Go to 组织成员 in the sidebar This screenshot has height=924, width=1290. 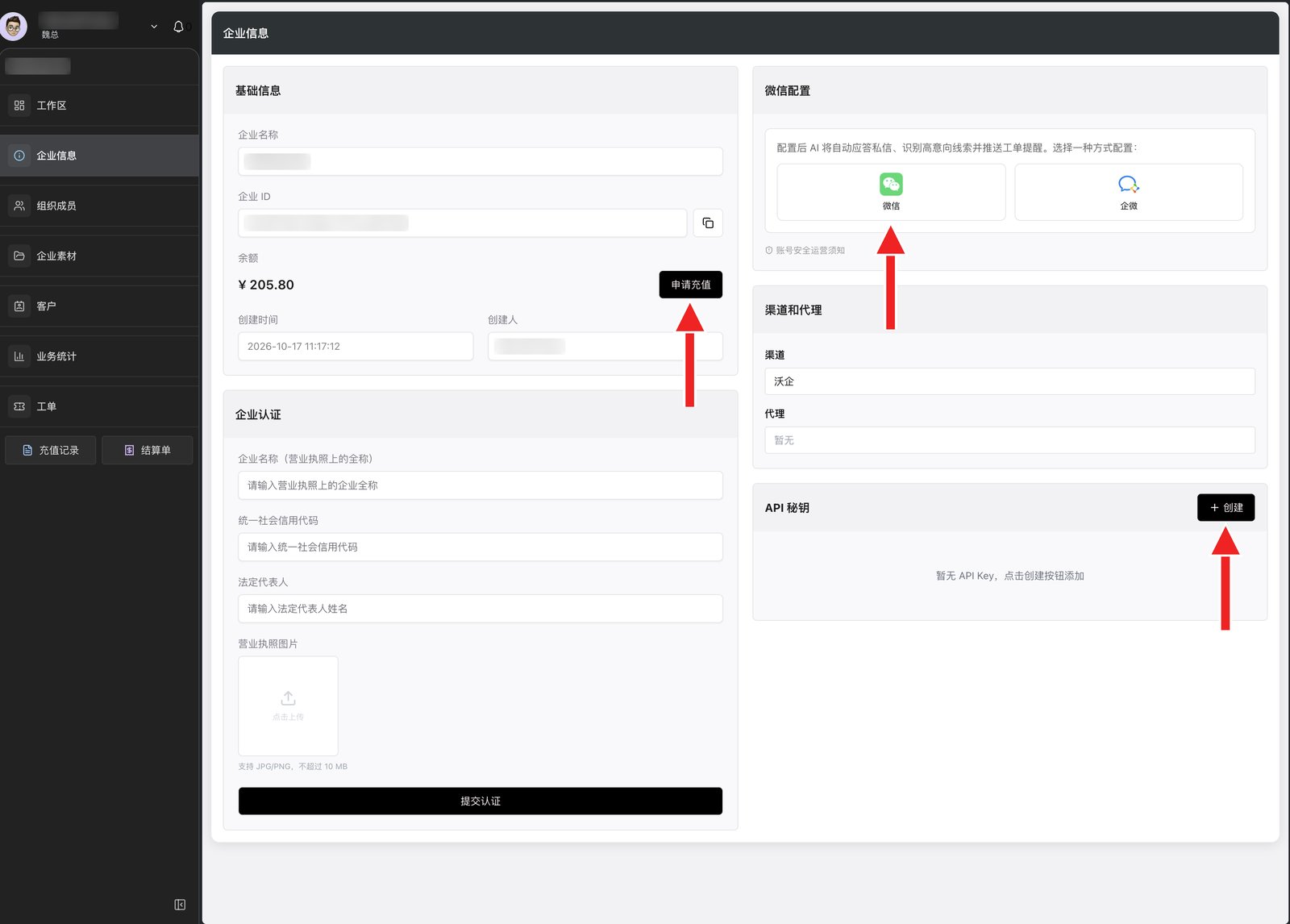[x=99, y=206]
